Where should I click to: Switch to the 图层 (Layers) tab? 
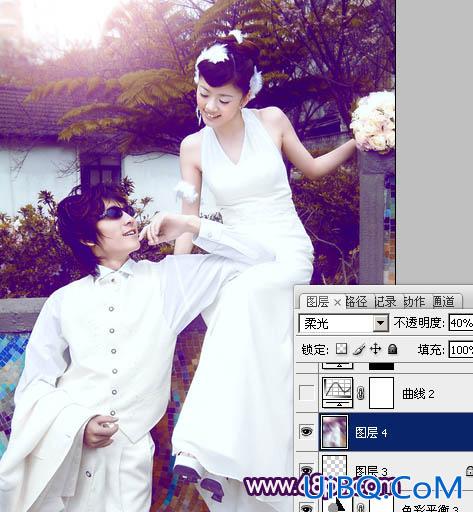click(x=317, y=302)
